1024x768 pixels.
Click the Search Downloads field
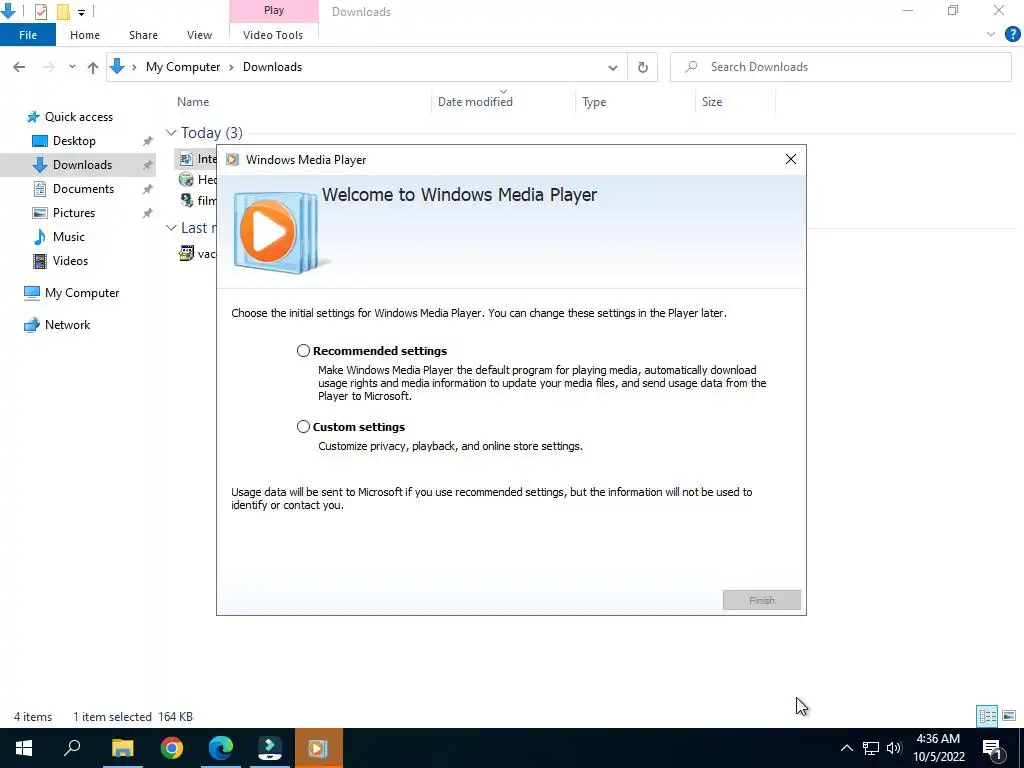coord(840,67)
